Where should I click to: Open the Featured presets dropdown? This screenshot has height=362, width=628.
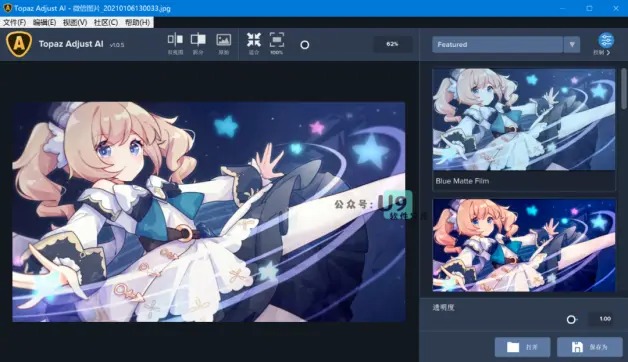(497, 44)
